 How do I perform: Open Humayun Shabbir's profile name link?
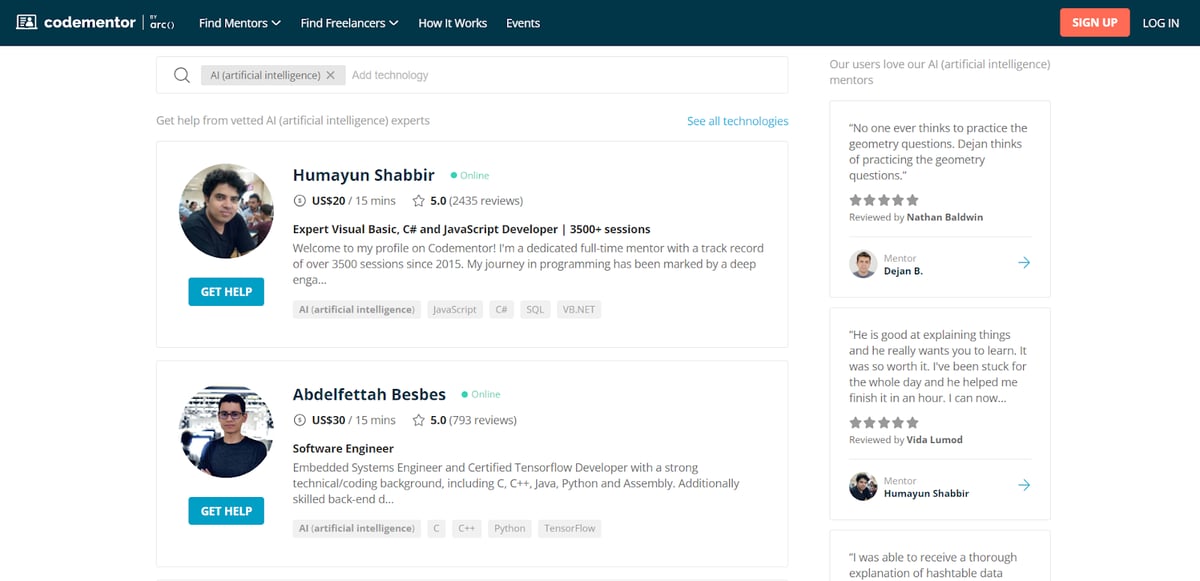364,175
